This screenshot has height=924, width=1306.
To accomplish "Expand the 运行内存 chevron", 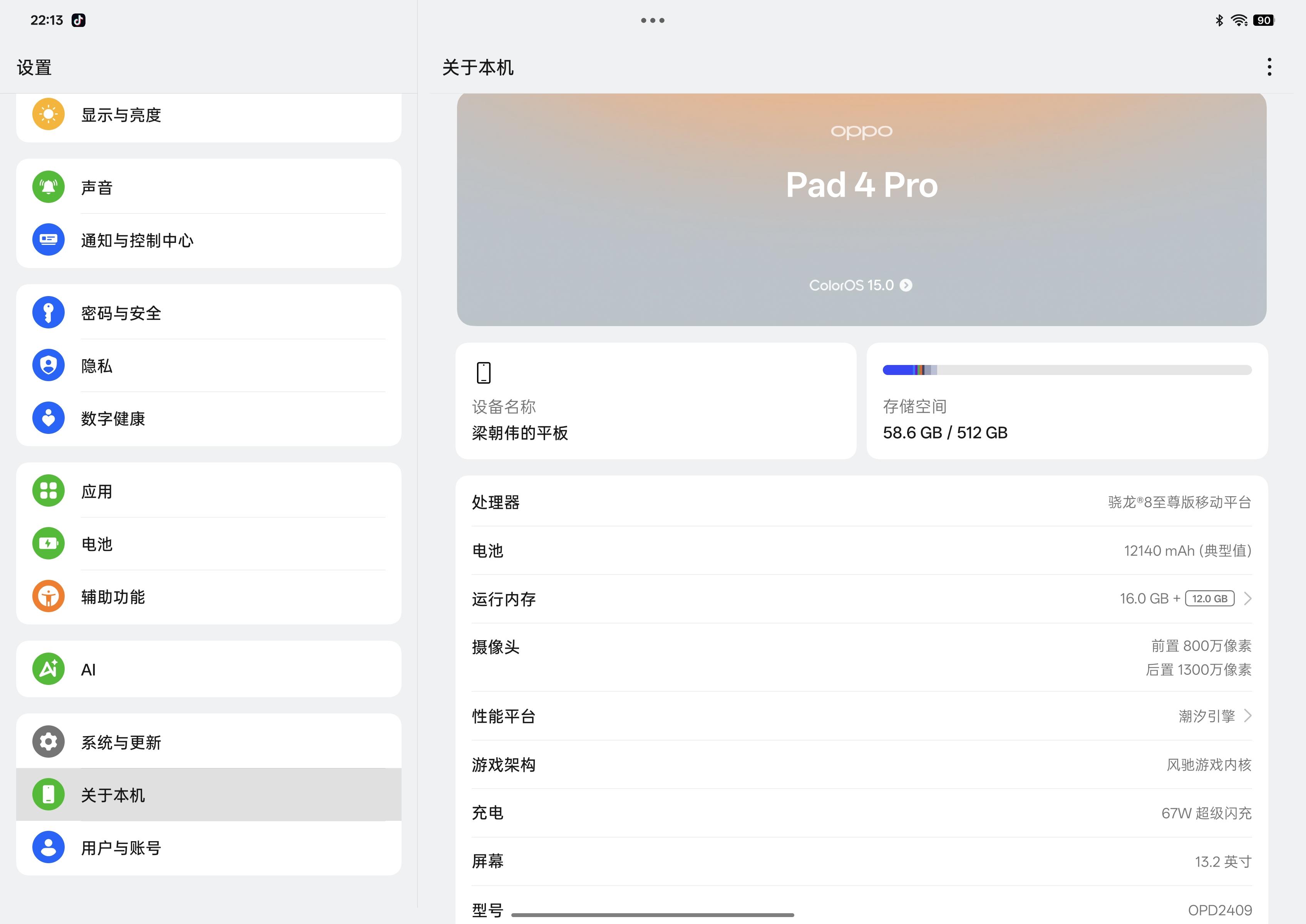I will pos(1247,599).
